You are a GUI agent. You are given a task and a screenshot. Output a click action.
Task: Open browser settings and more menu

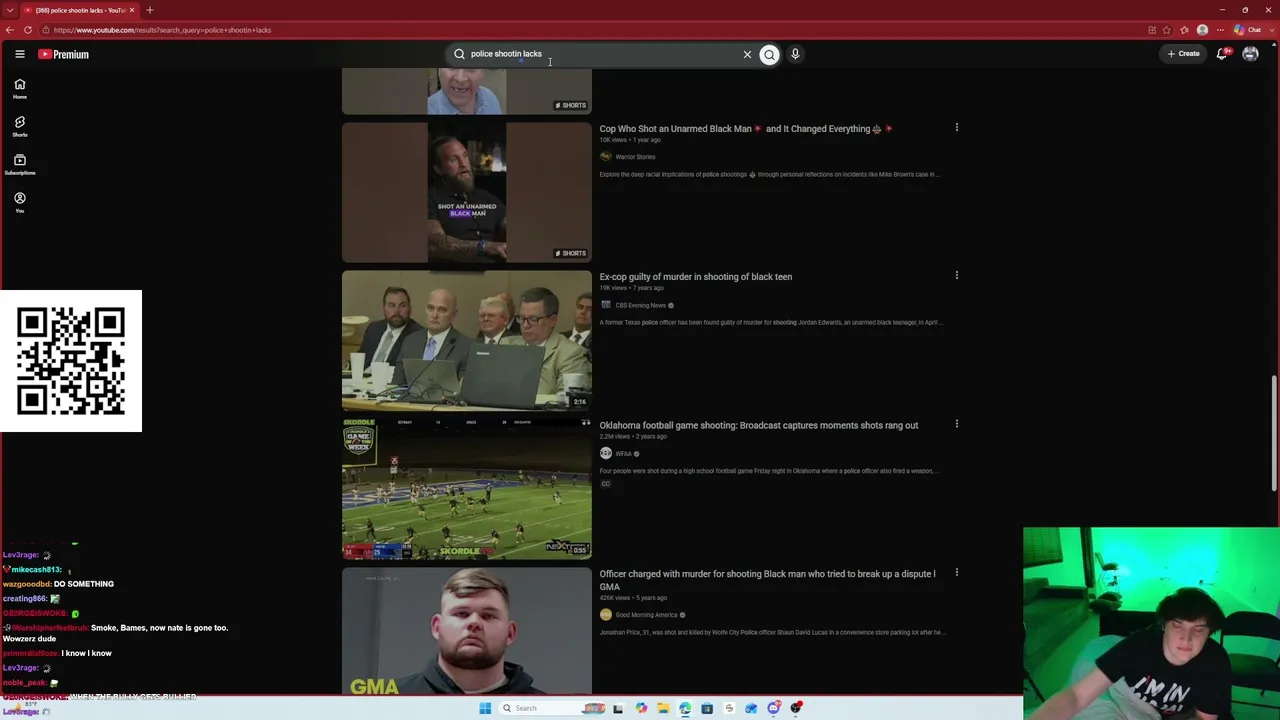click(x=1220, y=30)
